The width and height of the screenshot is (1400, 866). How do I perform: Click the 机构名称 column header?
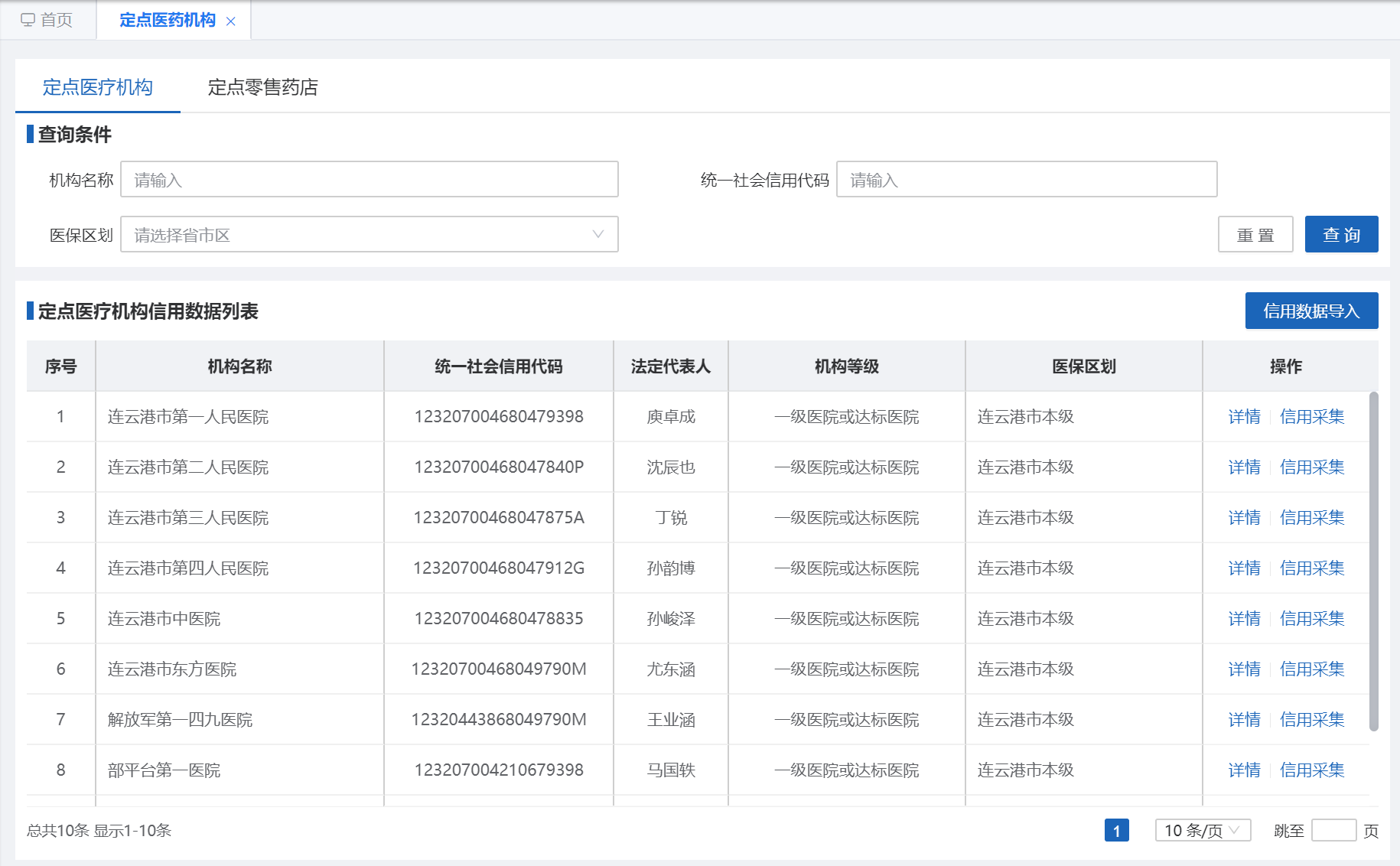click(239, 366)
